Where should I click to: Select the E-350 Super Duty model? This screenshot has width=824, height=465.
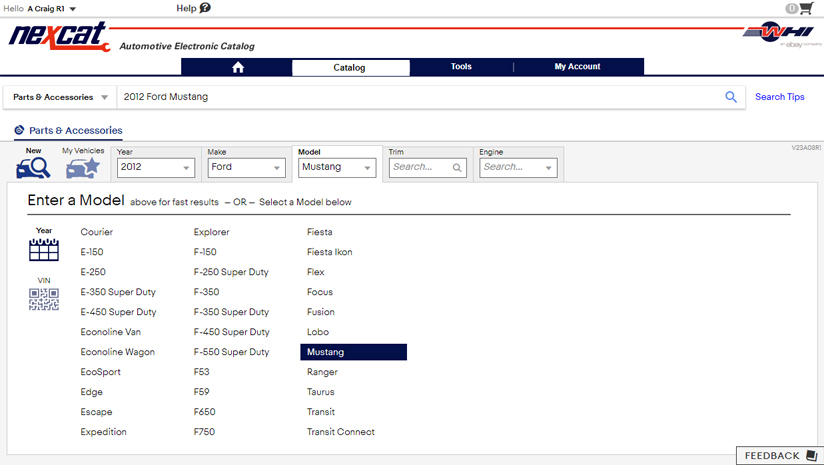point(118,292)
